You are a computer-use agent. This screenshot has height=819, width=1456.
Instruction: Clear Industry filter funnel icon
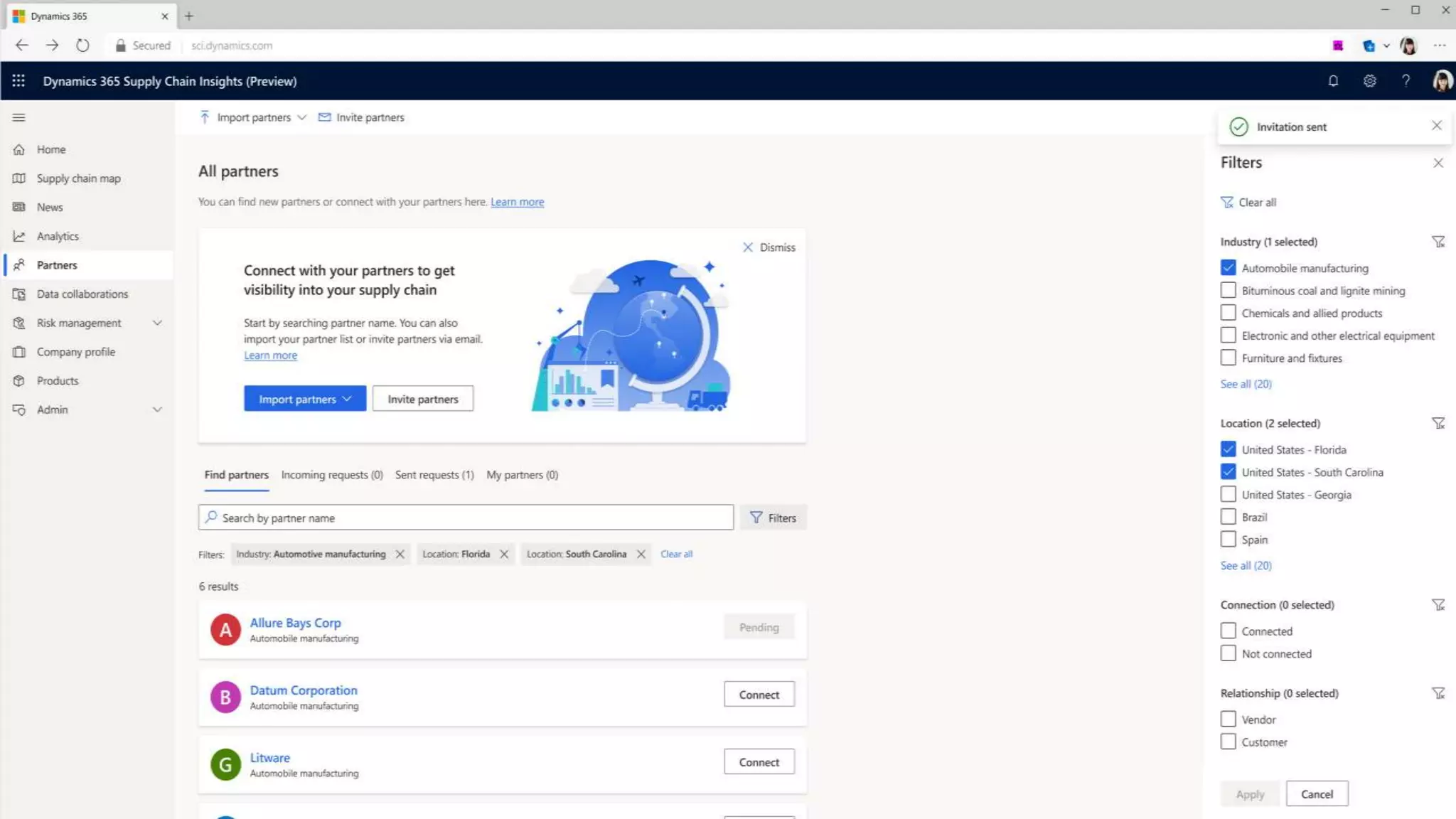point(1438,242)
